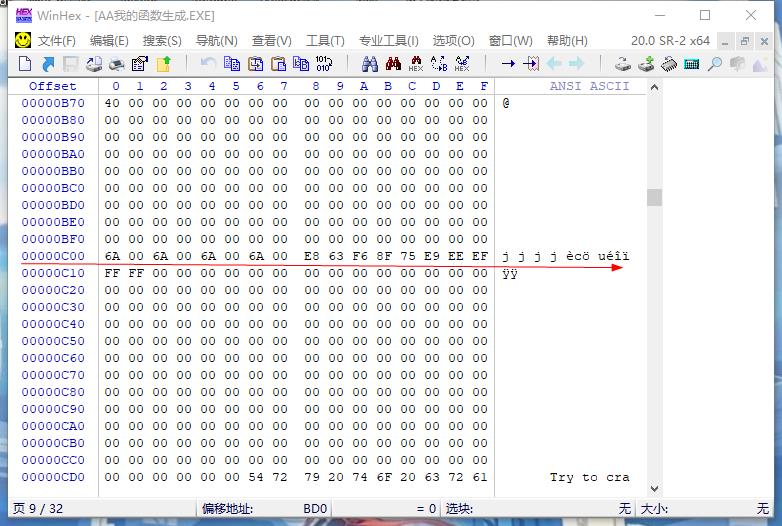Click the 1010 Modify Data icon

point(324,63)
